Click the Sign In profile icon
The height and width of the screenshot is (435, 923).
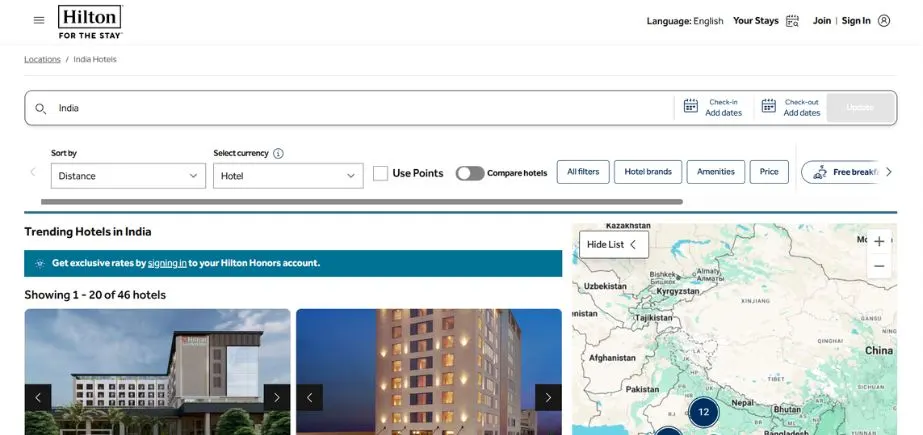click(884, 21)
